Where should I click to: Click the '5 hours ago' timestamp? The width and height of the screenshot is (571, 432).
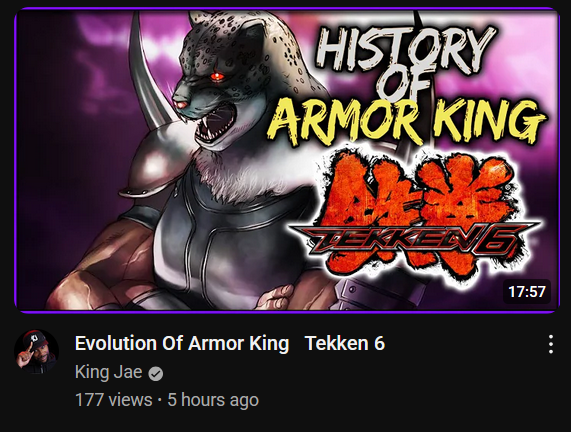pos(213,400)
